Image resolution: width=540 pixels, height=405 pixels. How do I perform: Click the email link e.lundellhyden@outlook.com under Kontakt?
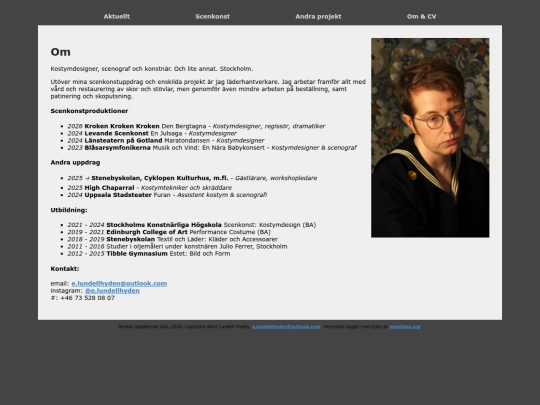point(119,283)
